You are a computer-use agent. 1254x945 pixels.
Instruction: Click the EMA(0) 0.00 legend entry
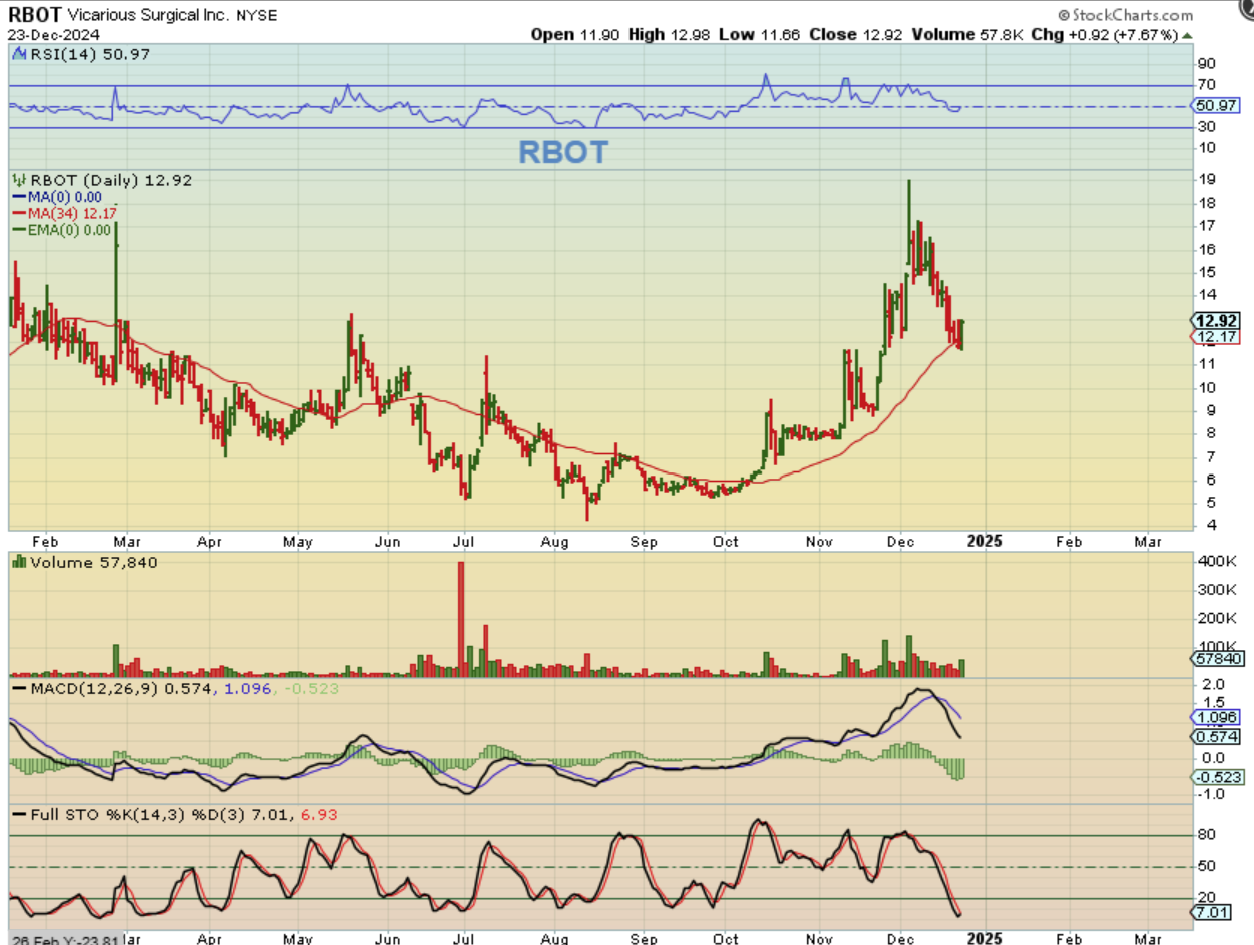click(x=62, y=229)
